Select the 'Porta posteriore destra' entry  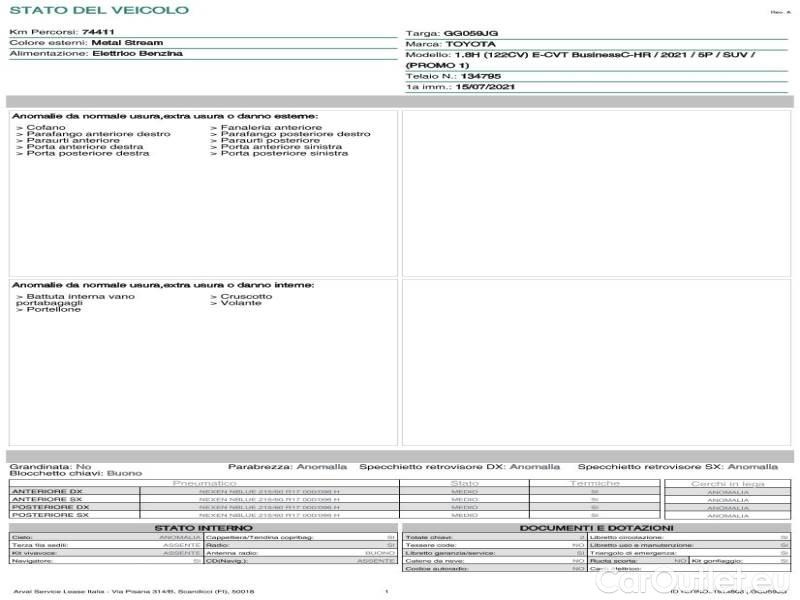coord(83,153)
